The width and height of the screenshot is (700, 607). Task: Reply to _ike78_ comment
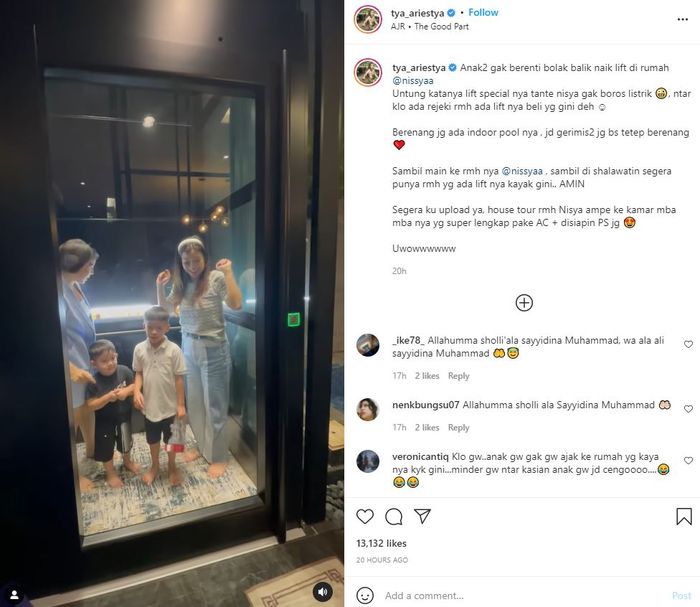click(x=458, y=376)
